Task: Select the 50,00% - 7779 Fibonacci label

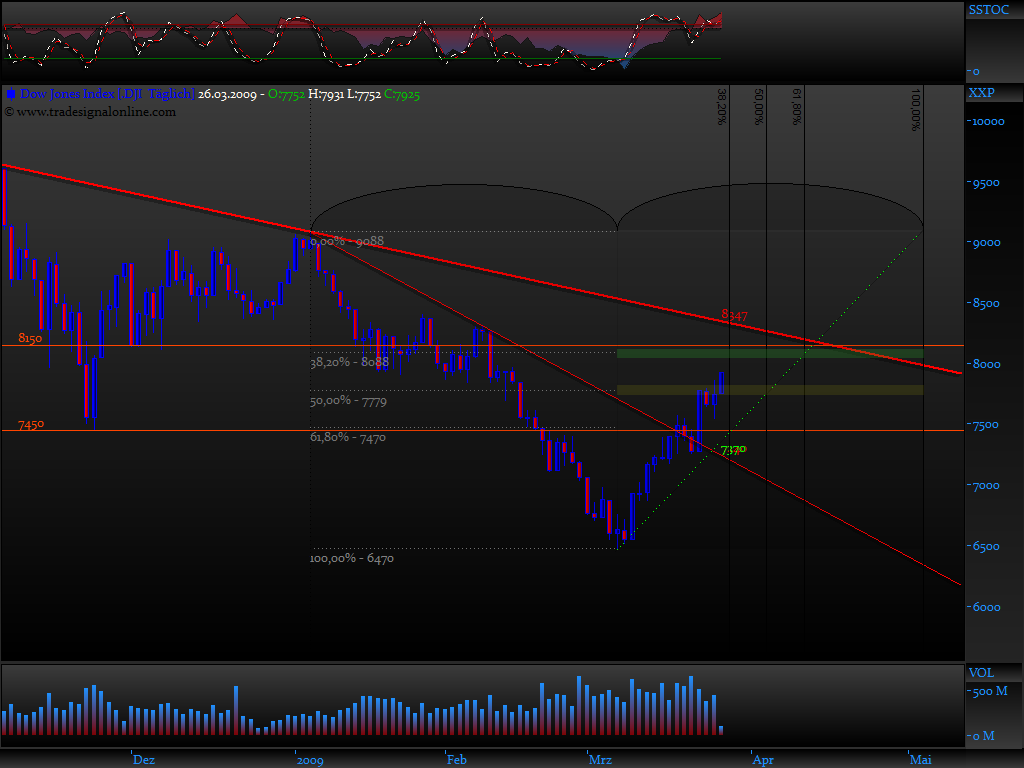Action: click(348, 401)
